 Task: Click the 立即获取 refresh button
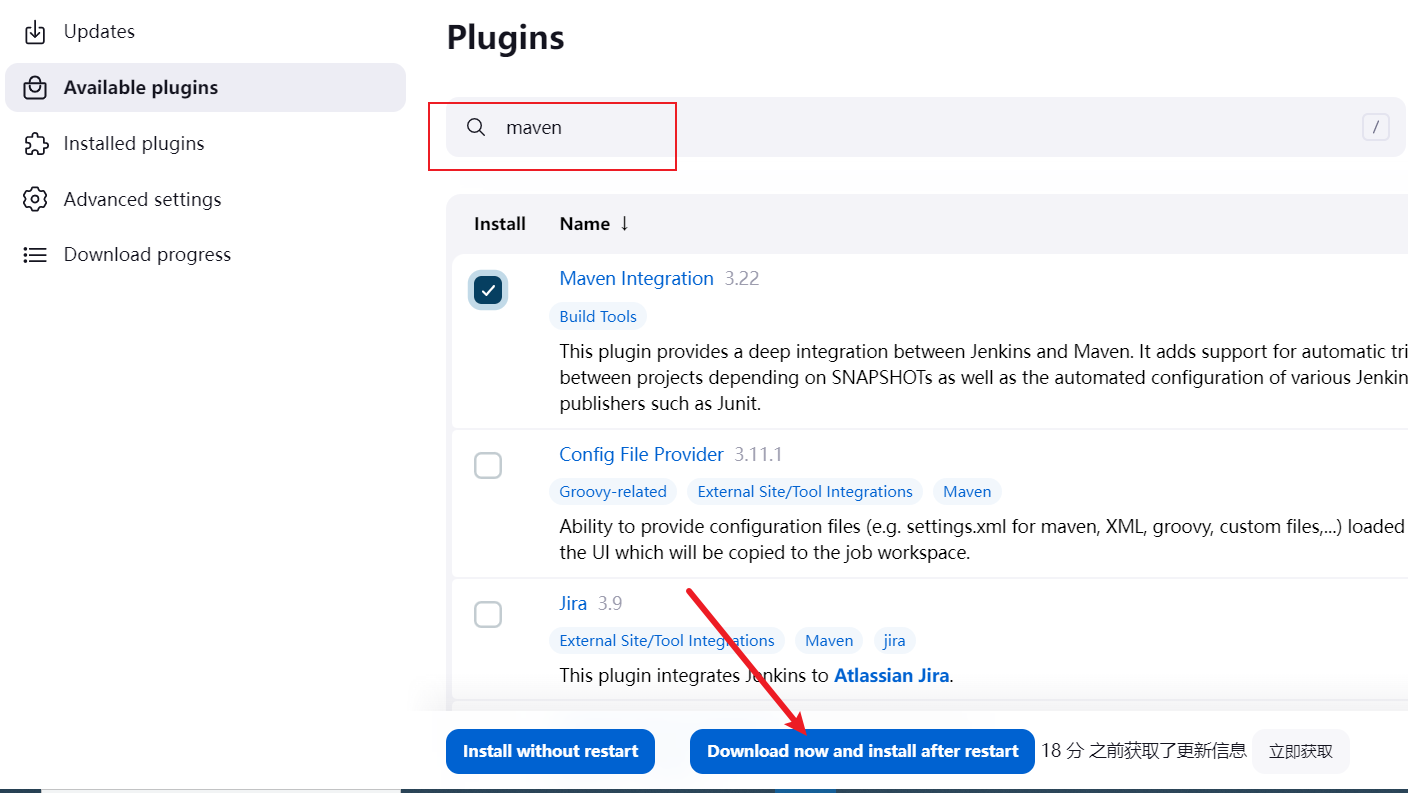point(1300,751)
